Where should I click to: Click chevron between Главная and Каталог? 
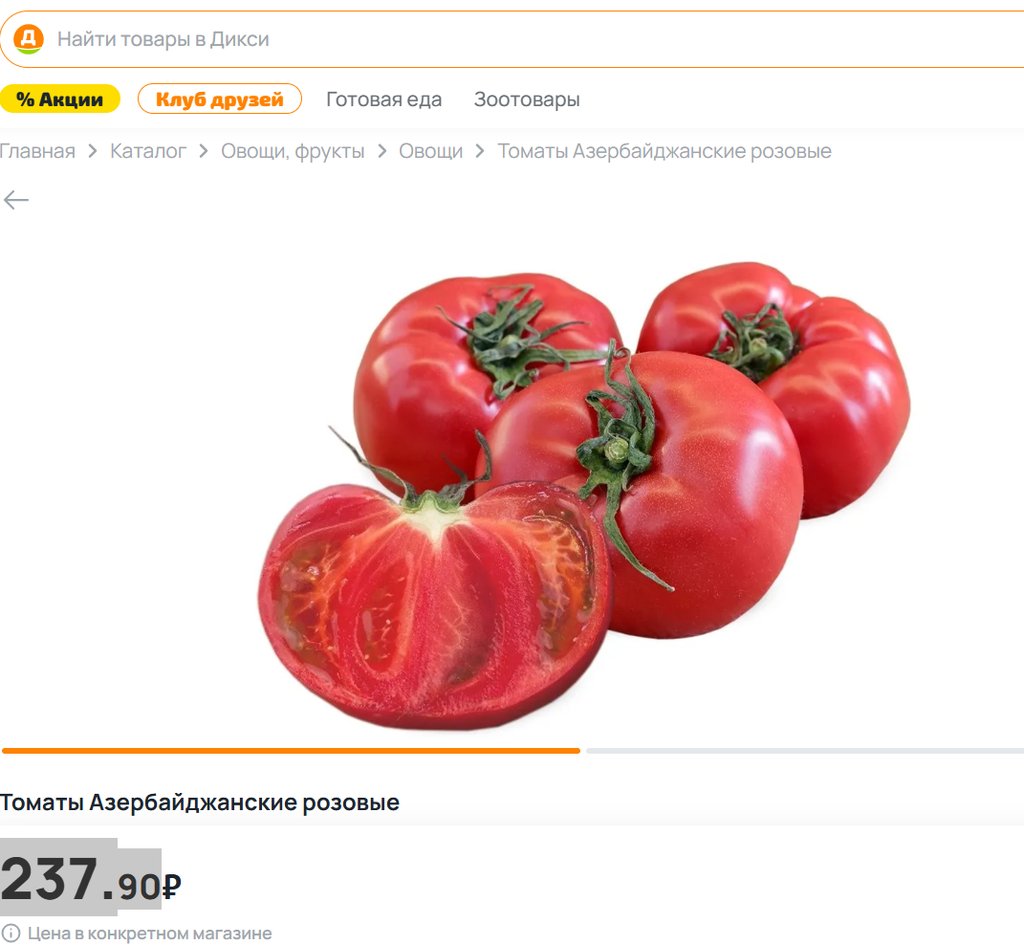[x=93, y=152]
